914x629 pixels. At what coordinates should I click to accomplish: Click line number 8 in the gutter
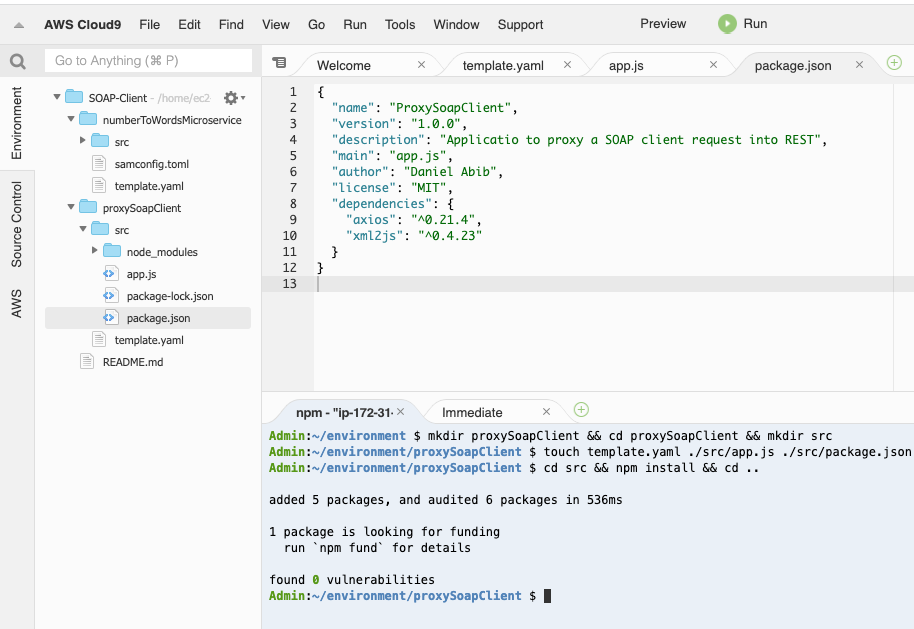pyautogui.click(x=293, y=204)
